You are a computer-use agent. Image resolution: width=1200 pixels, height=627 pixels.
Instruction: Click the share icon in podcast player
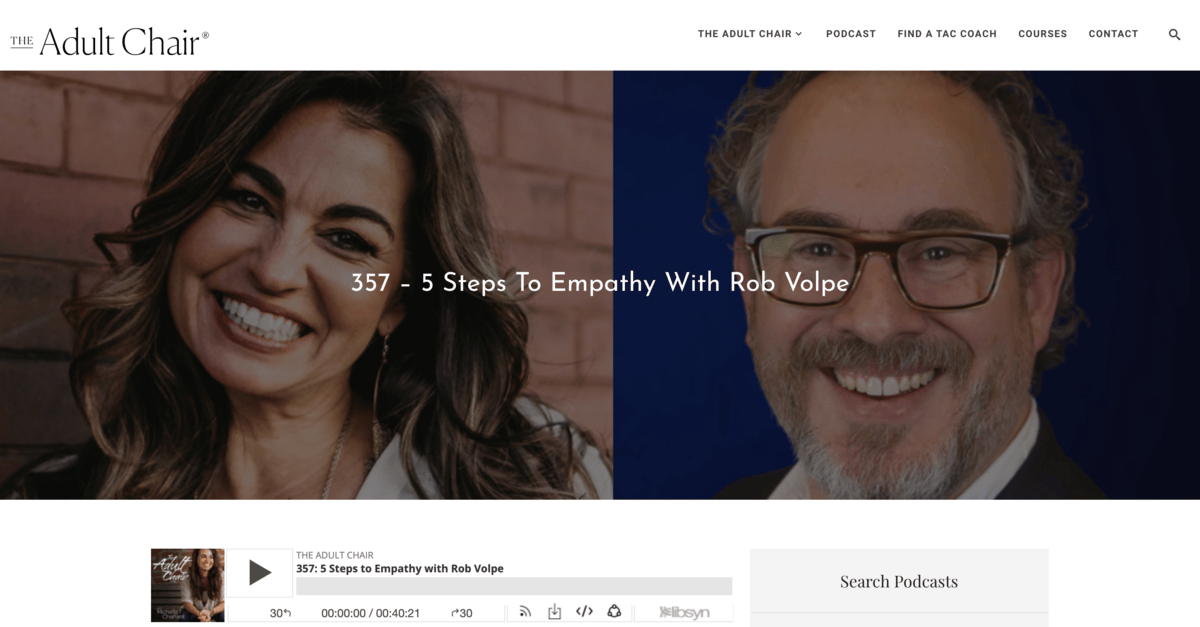tap(614, 612)
